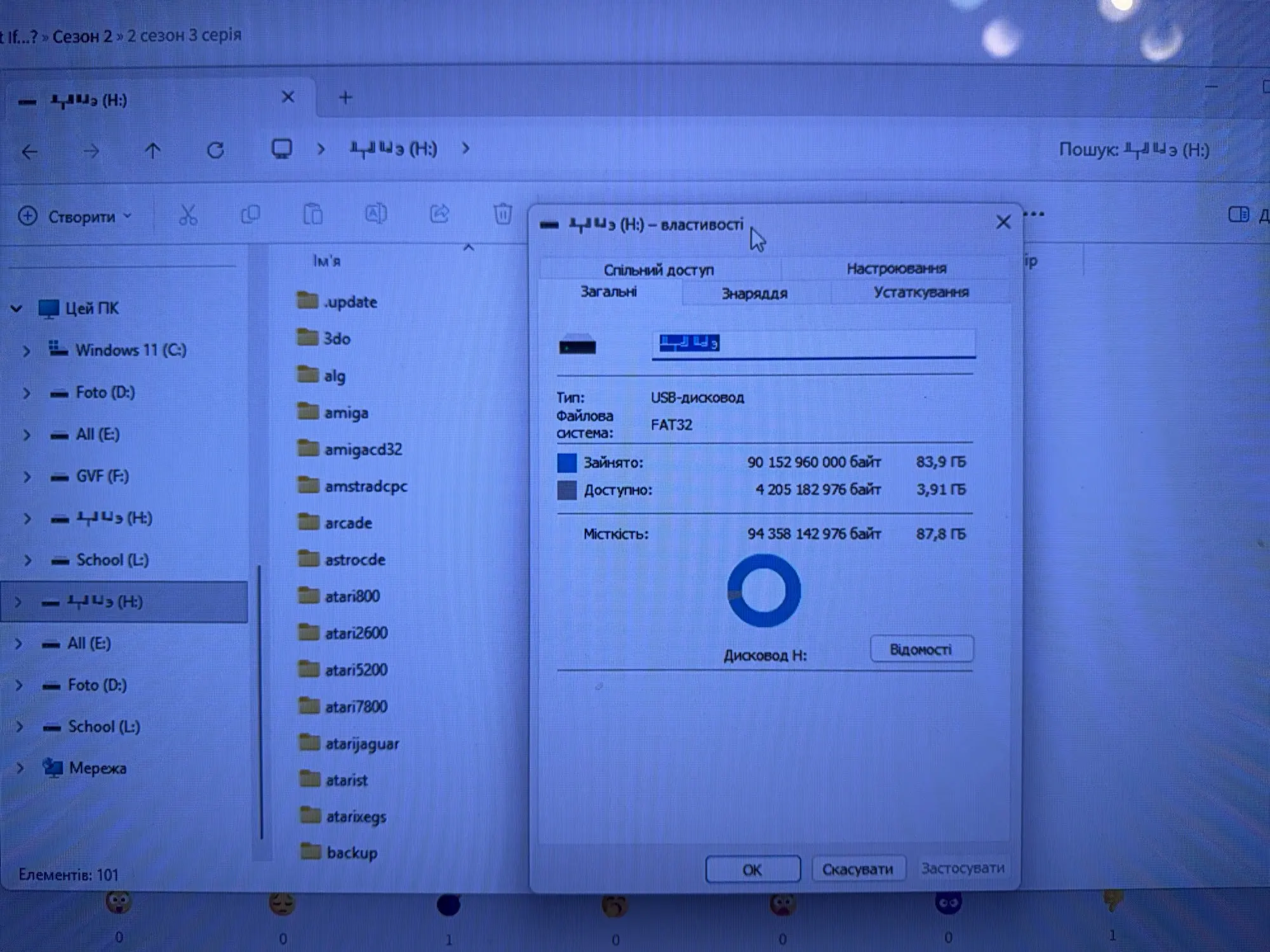Click the Rename icon in toolbar
1270x952 pixels.
coord(376,214)
